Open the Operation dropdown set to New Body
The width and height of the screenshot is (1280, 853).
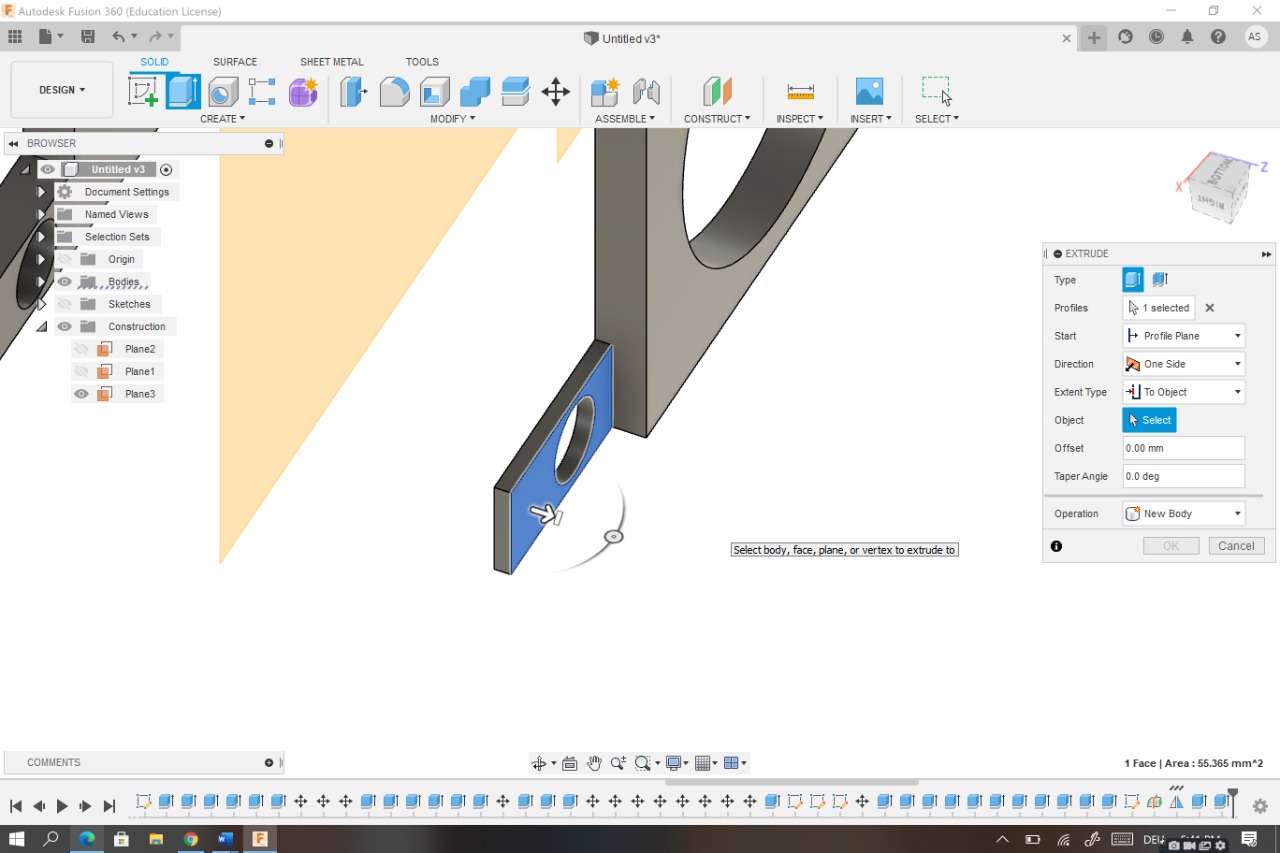point(1184,514)
